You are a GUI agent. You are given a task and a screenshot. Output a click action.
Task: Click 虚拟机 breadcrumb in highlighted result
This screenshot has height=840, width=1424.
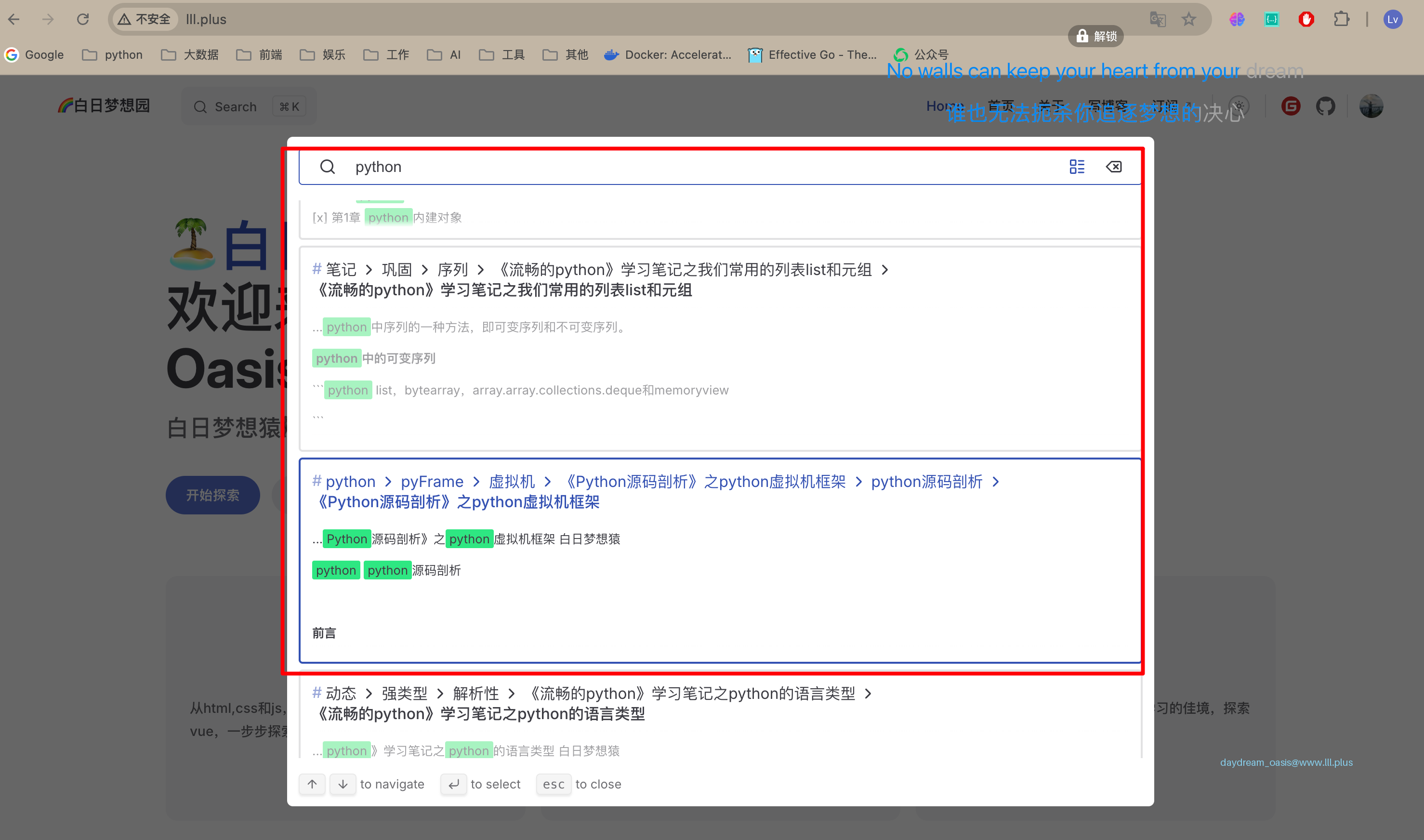click(512, 481)
